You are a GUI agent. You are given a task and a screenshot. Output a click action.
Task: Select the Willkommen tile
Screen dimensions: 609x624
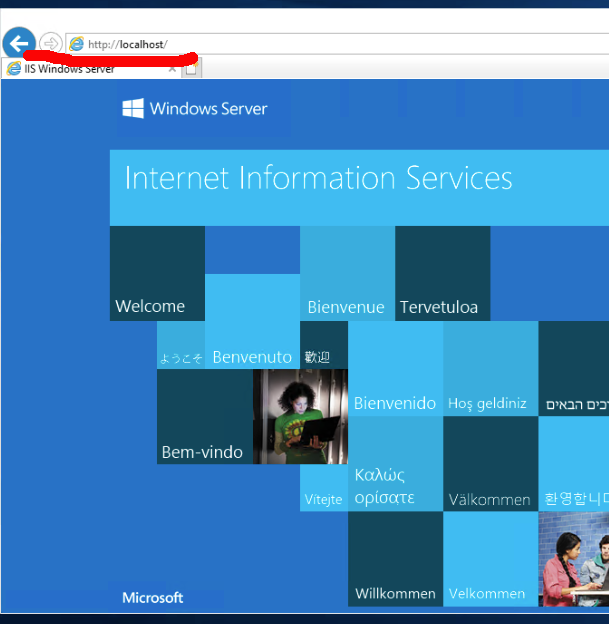pyautogui.click(x=395, y=558)
